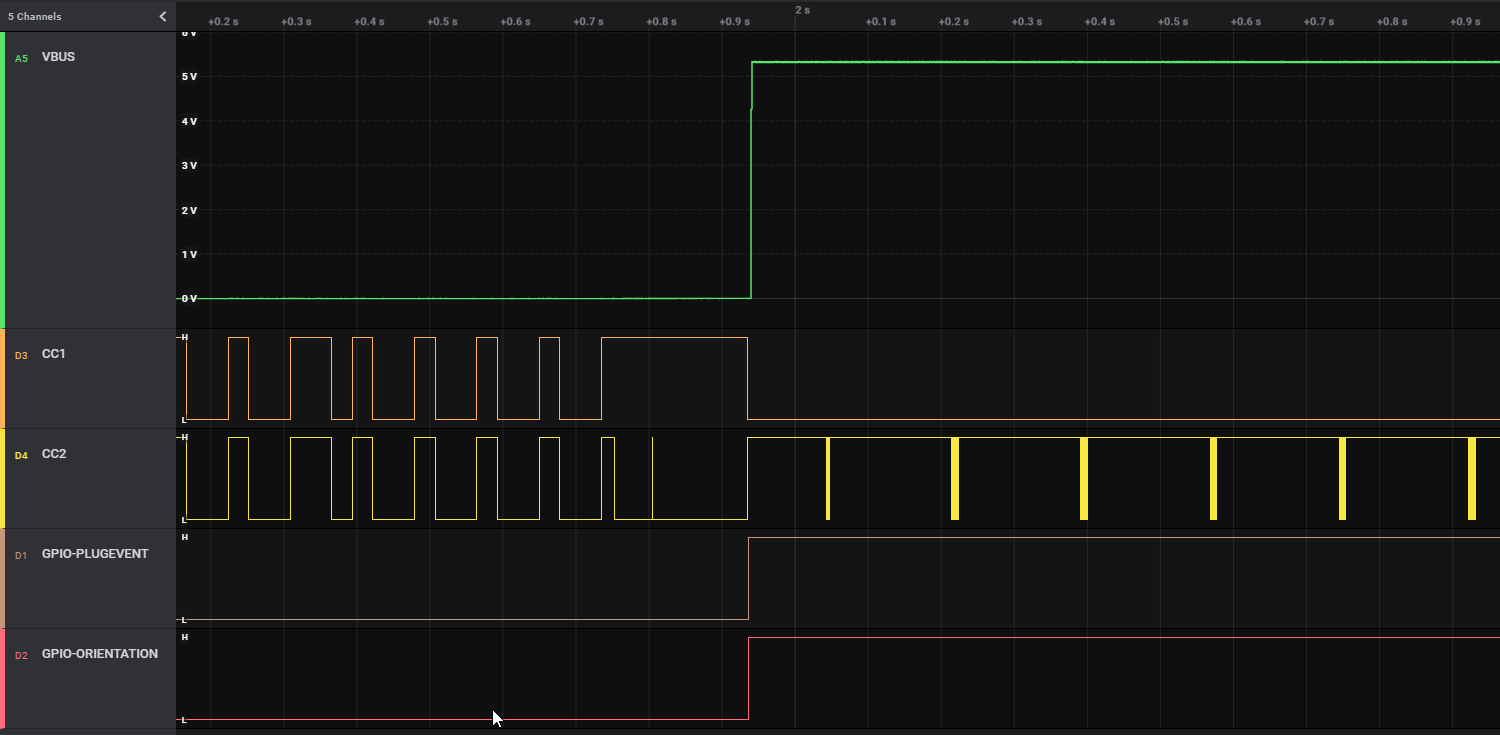Collapse the channels sidebar with the chevron
1500x735 pixels.
pyautogui.click(x=163, y=16)
